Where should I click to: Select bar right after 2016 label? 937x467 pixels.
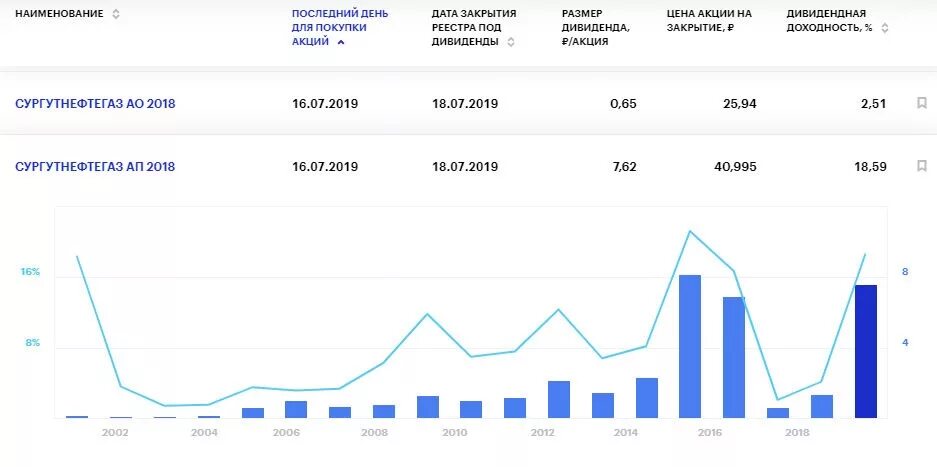click(x=734, y=358)
